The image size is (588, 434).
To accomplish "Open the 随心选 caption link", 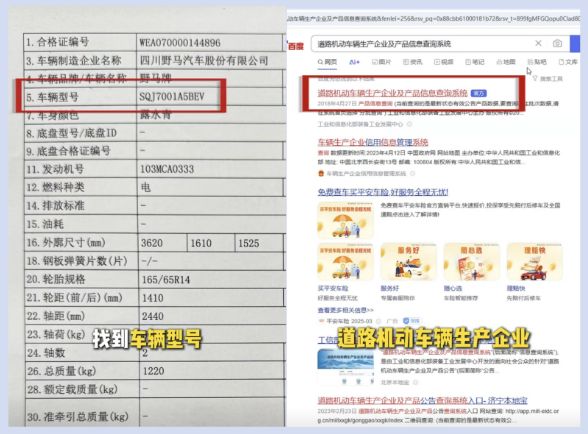I will 453,288.
